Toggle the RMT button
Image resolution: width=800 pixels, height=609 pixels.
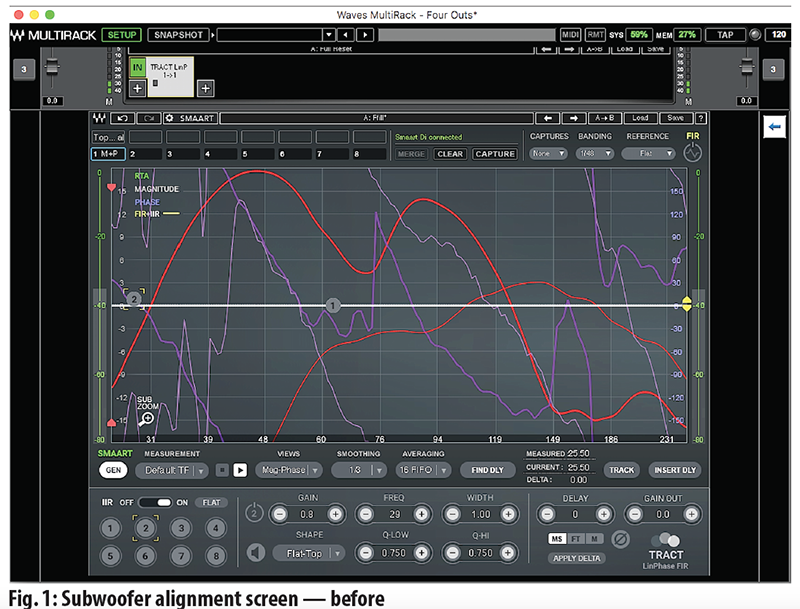(x=595, y=35)
